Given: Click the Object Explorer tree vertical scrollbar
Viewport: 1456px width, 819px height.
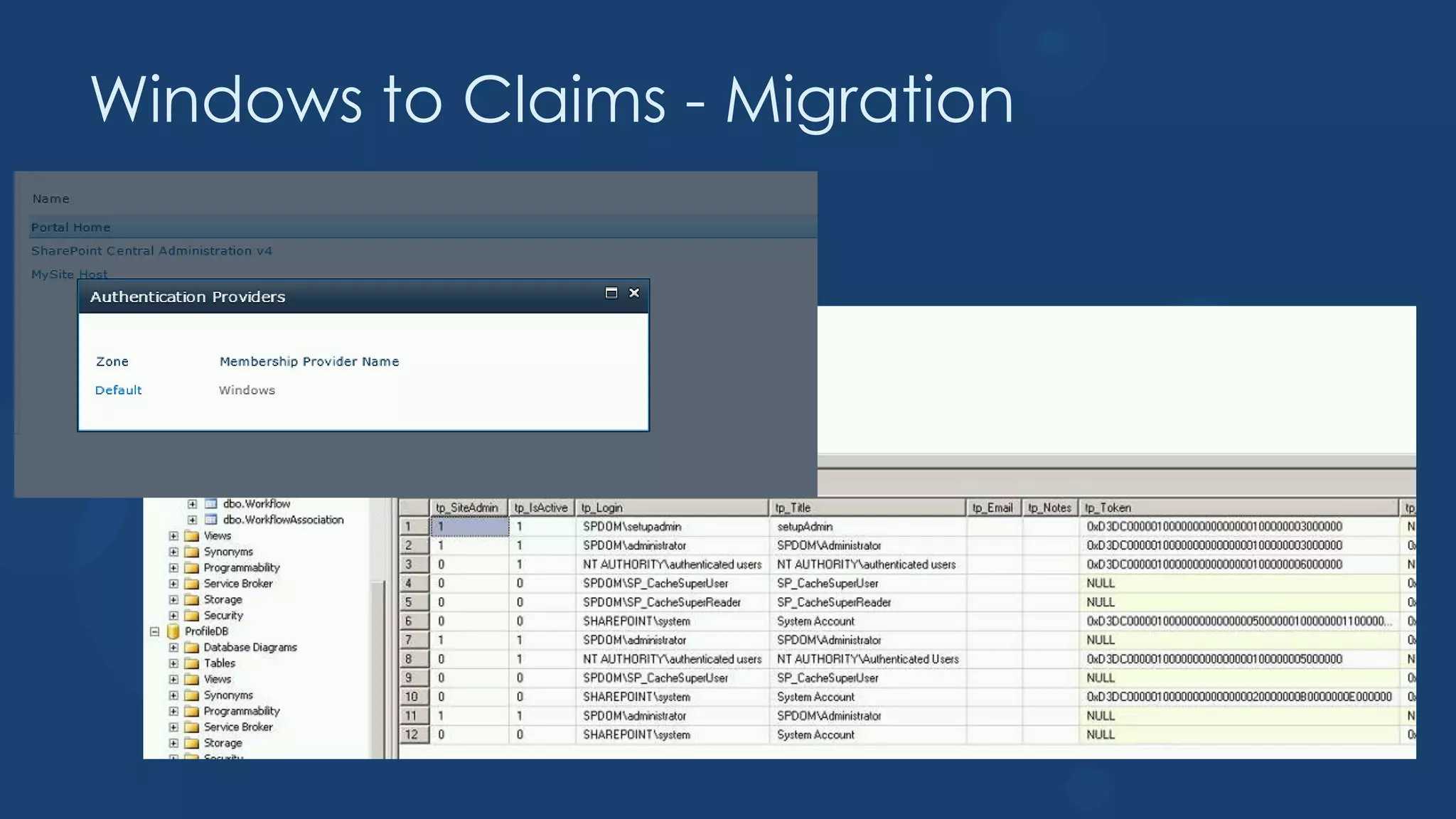Looking at the screenshot, I should (x=378, y=628).
